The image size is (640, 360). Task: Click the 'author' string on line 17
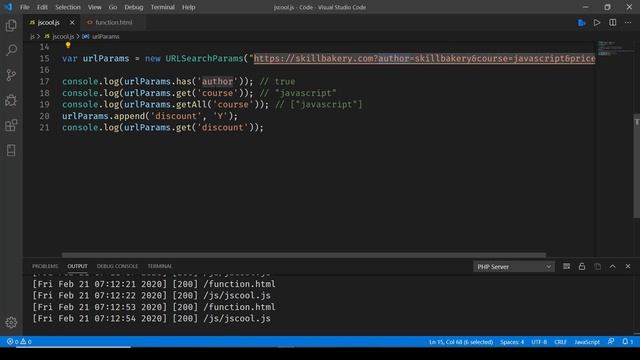click(217, 81)
